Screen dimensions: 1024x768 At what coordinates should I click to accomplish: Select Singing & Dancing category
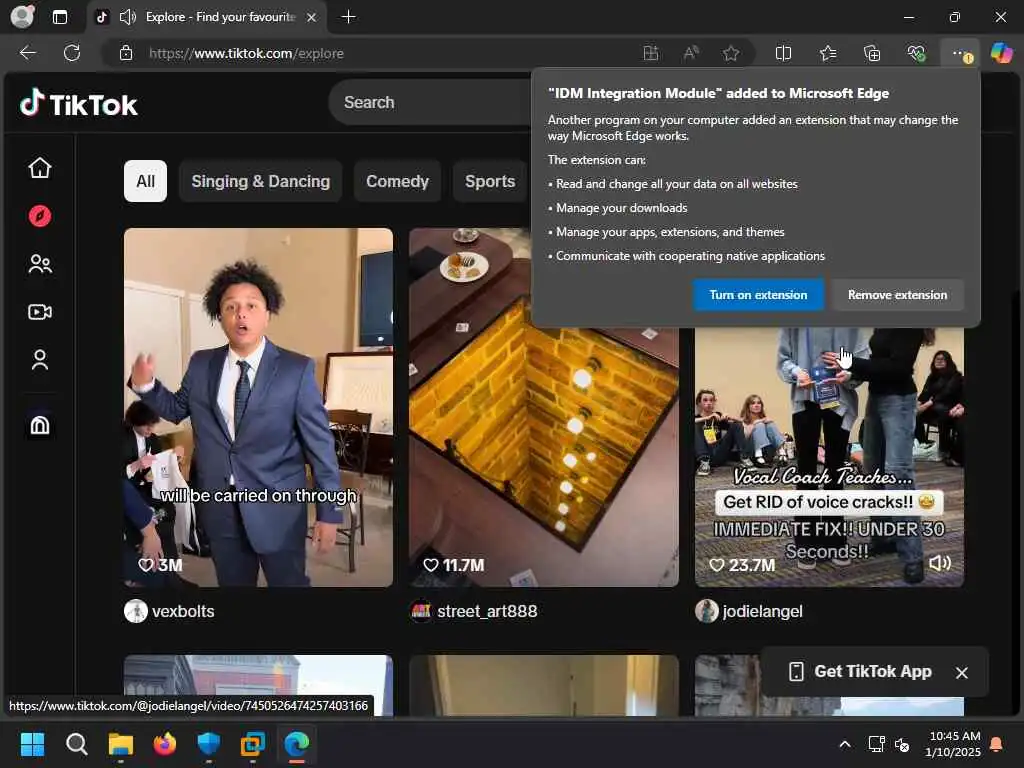(261, 181)
